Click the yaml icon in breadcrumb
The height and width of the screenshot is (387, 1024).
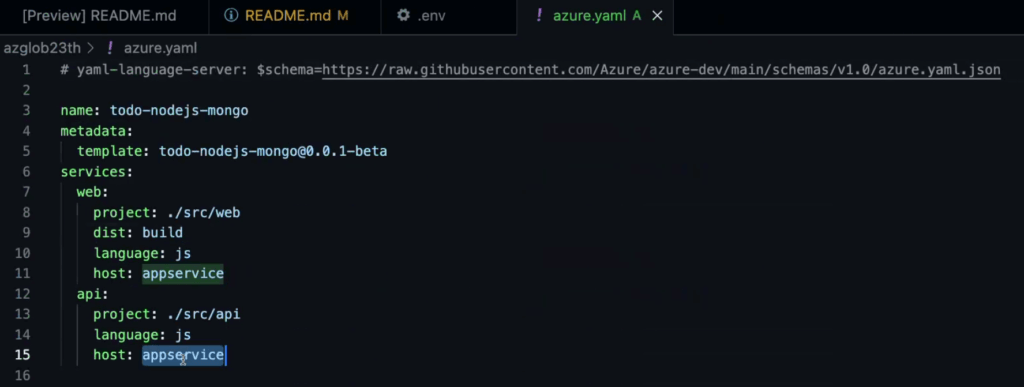[110, 48]
